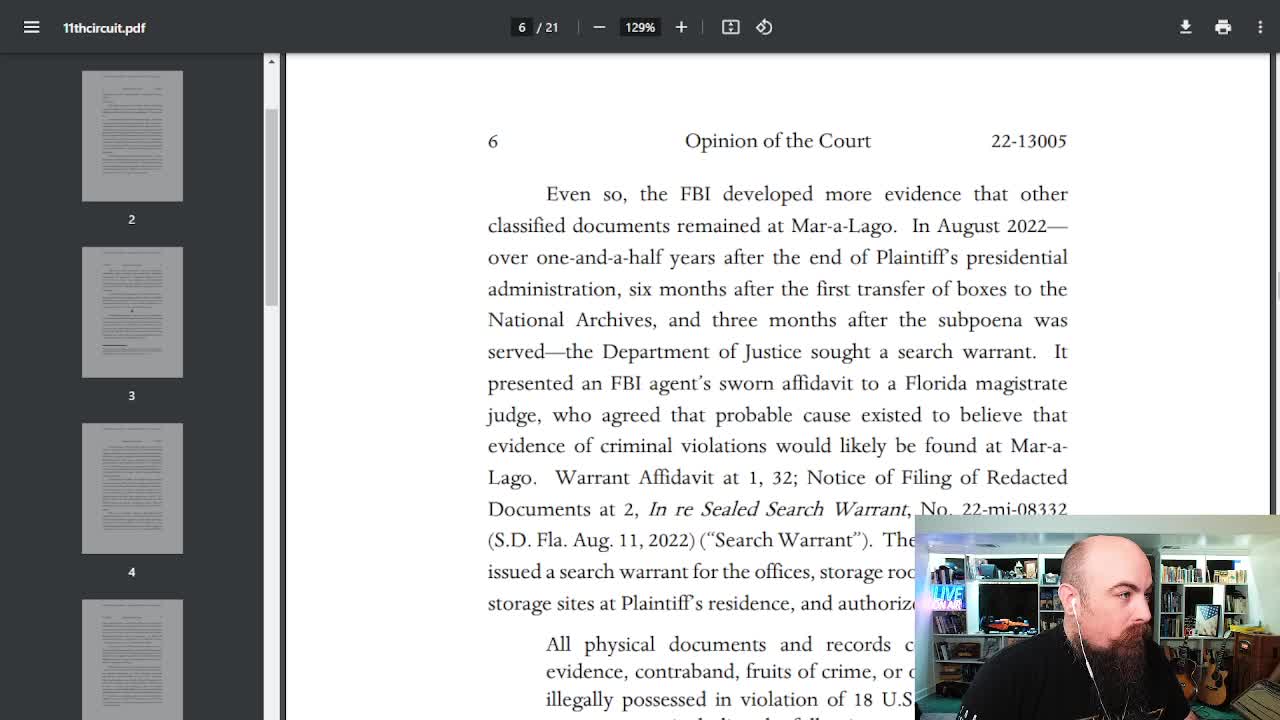Open page 2 thumbnail
This screenshot has width=1280, height=720.
point(132,135)
